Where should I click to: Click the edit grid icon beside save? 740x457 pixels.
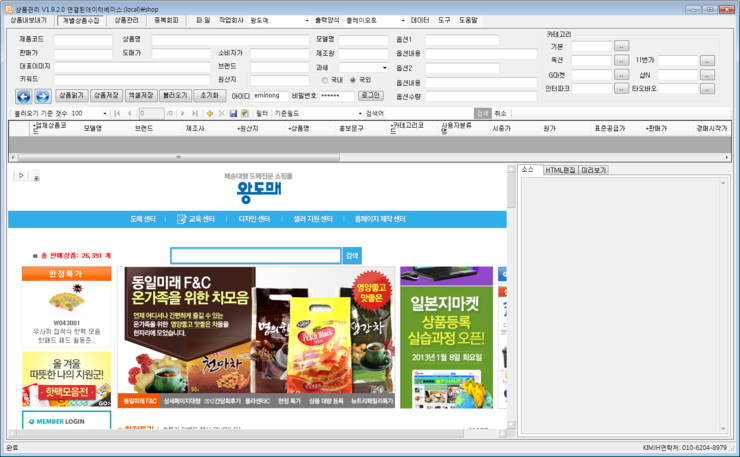(x=245, y=113)
